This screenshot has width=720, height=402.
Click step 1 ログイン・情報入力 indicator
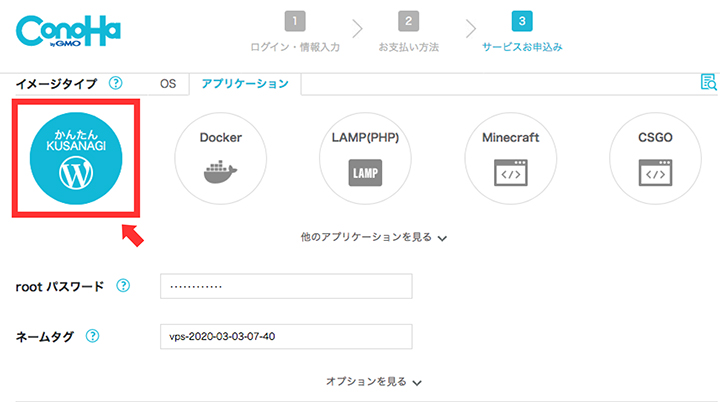click(x=295, y=32)
